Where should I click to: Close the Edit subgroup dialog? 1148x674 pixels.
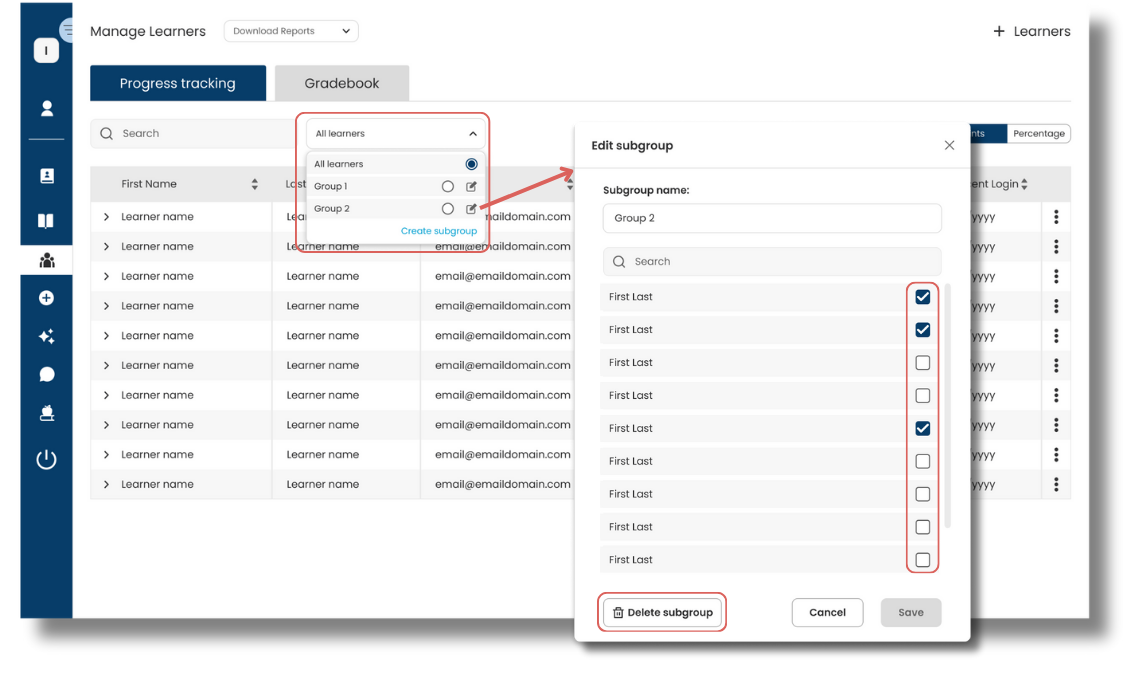[949, 146]
